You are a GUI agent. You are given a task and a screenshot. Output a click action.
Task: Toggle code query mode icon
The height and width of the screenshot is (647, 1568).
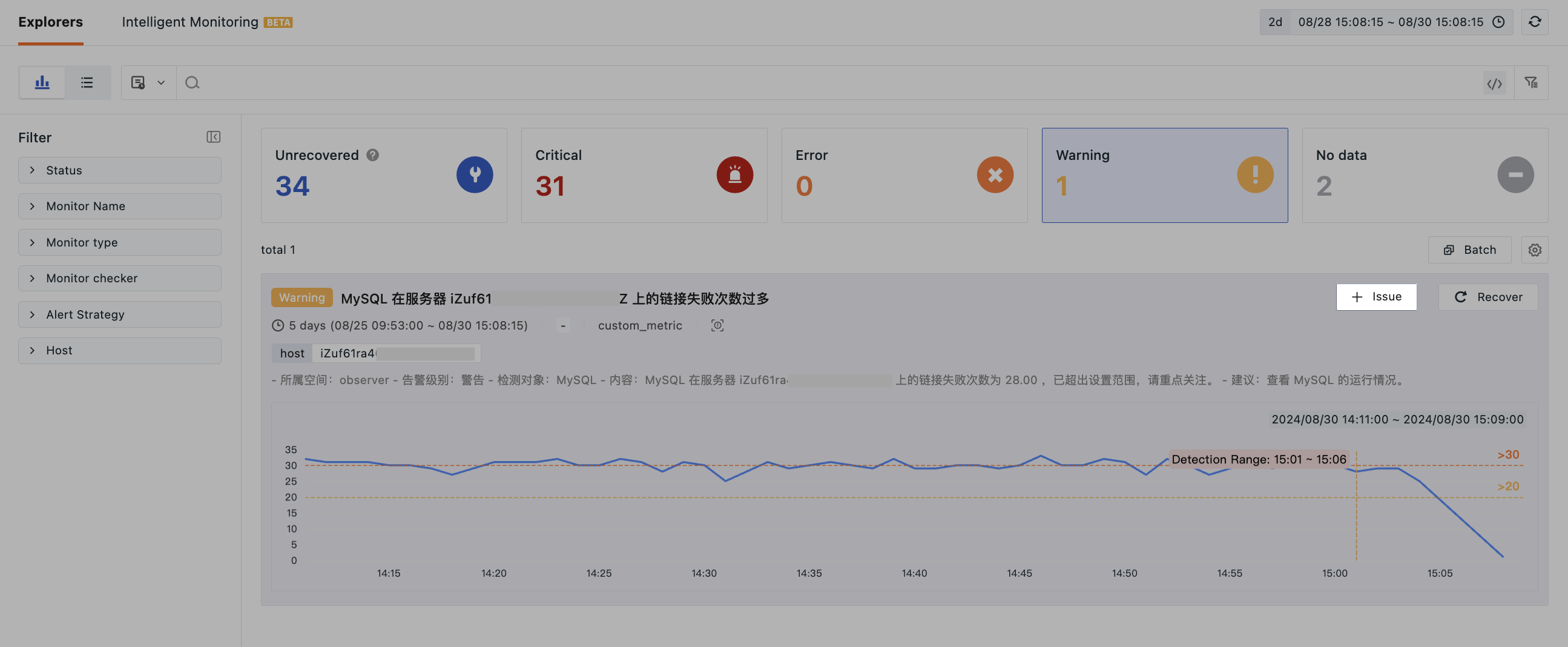pos(1494,84)
